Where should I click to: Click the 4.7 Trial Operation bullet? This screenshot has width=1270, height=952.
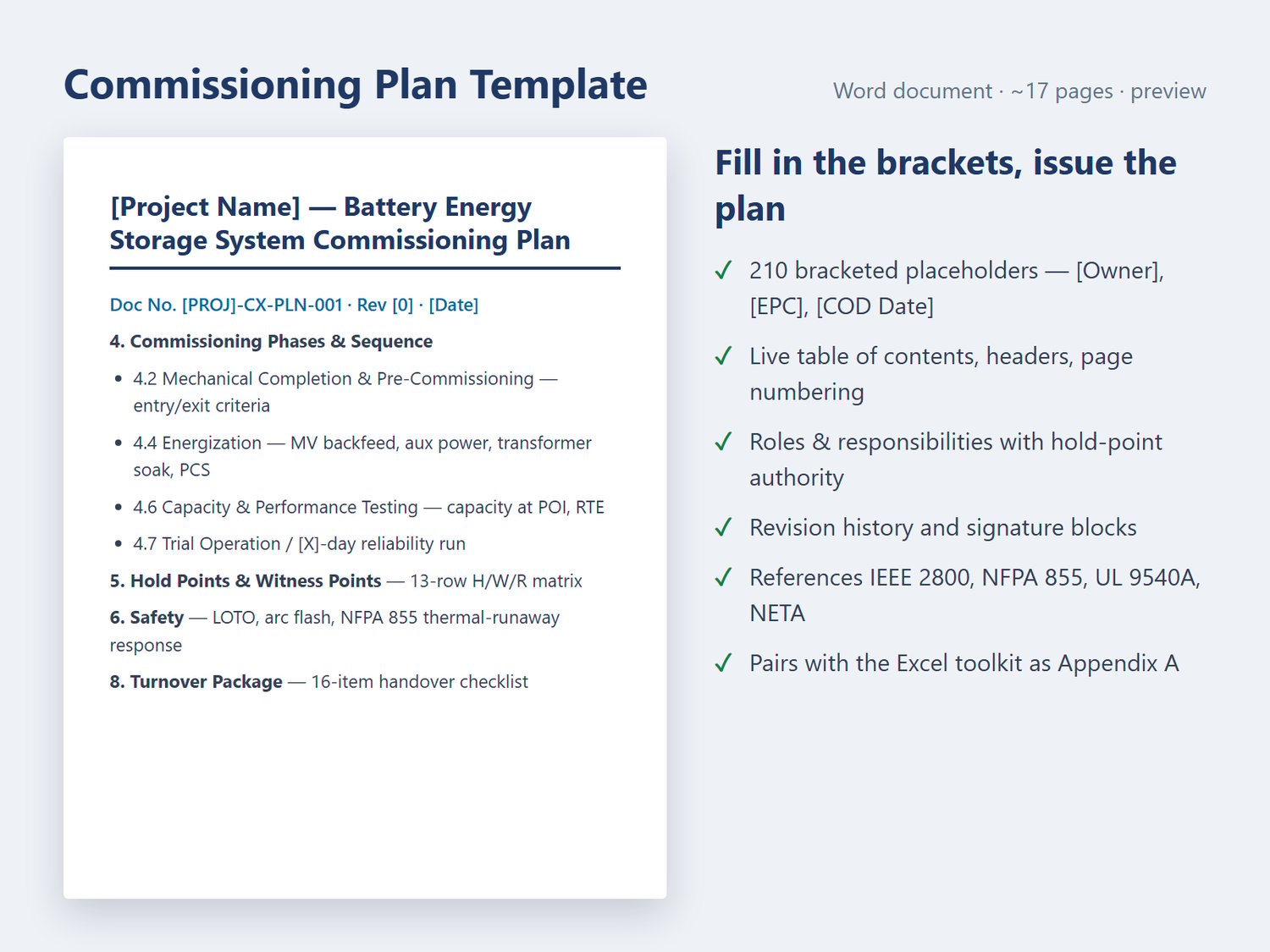[299, 543]
